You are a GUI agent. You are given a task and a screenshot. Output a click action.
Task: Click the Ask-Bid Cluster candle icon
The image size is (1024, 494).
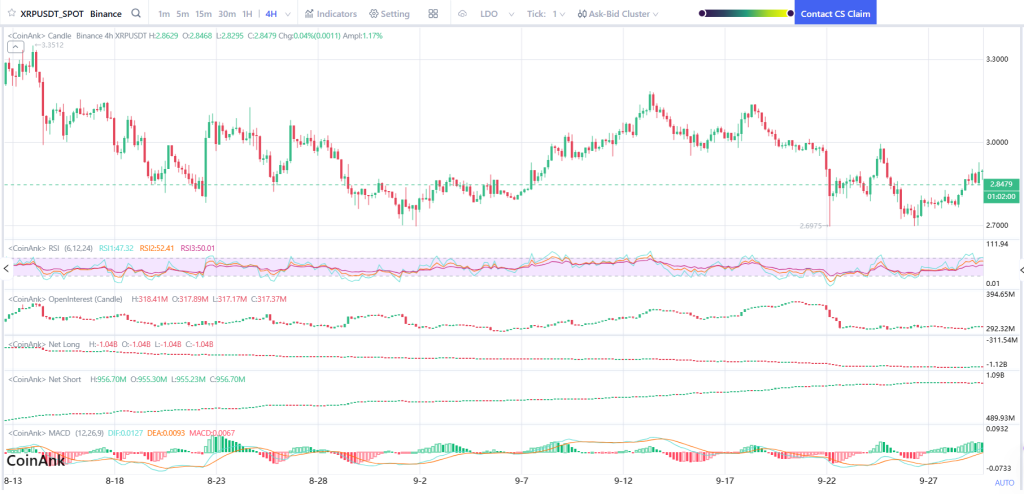(582, 14)
